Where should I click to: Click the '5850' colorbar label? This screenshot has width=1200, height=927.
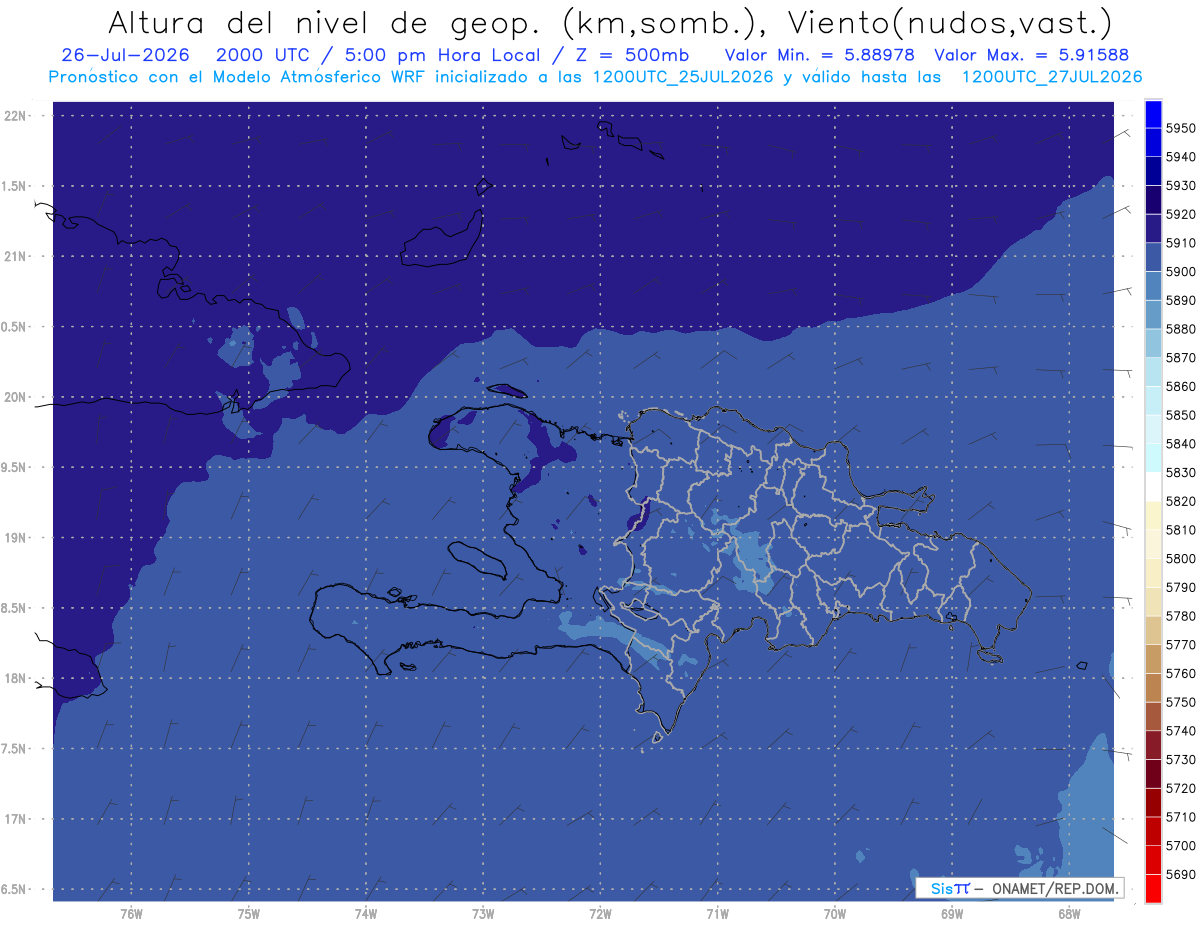[x=1181, y=415]
